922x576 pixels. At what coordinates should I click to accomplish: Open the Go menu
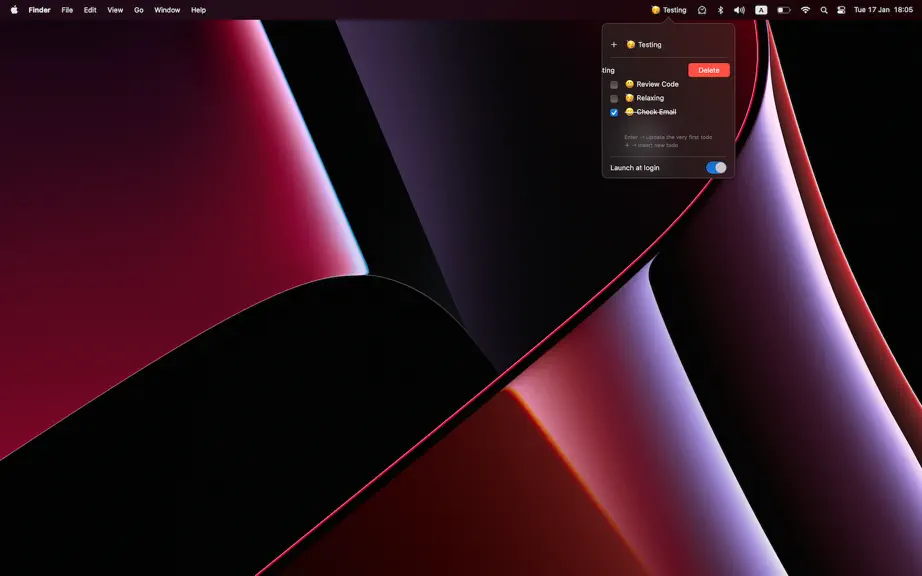(x=139, y=10)
